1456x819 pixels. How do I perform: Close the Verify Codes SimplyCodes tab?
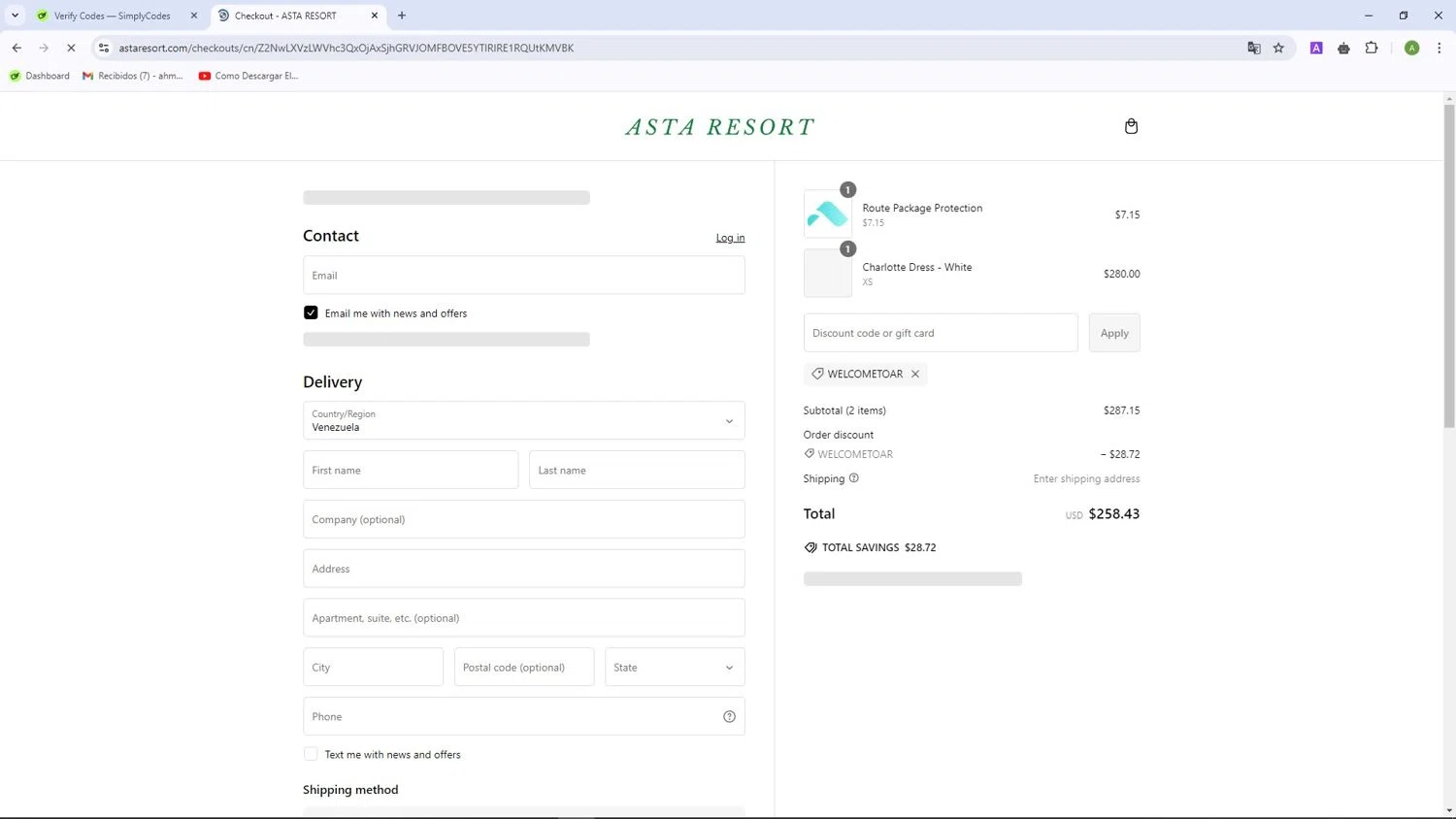point(194,16)
